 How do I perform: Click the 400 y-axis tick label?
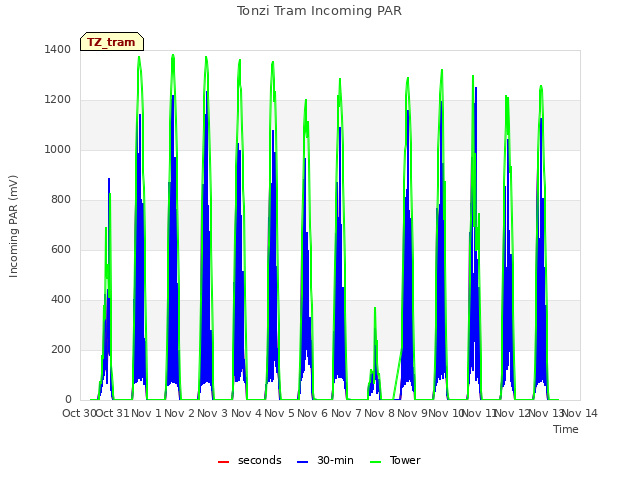(x=61, y=300)
